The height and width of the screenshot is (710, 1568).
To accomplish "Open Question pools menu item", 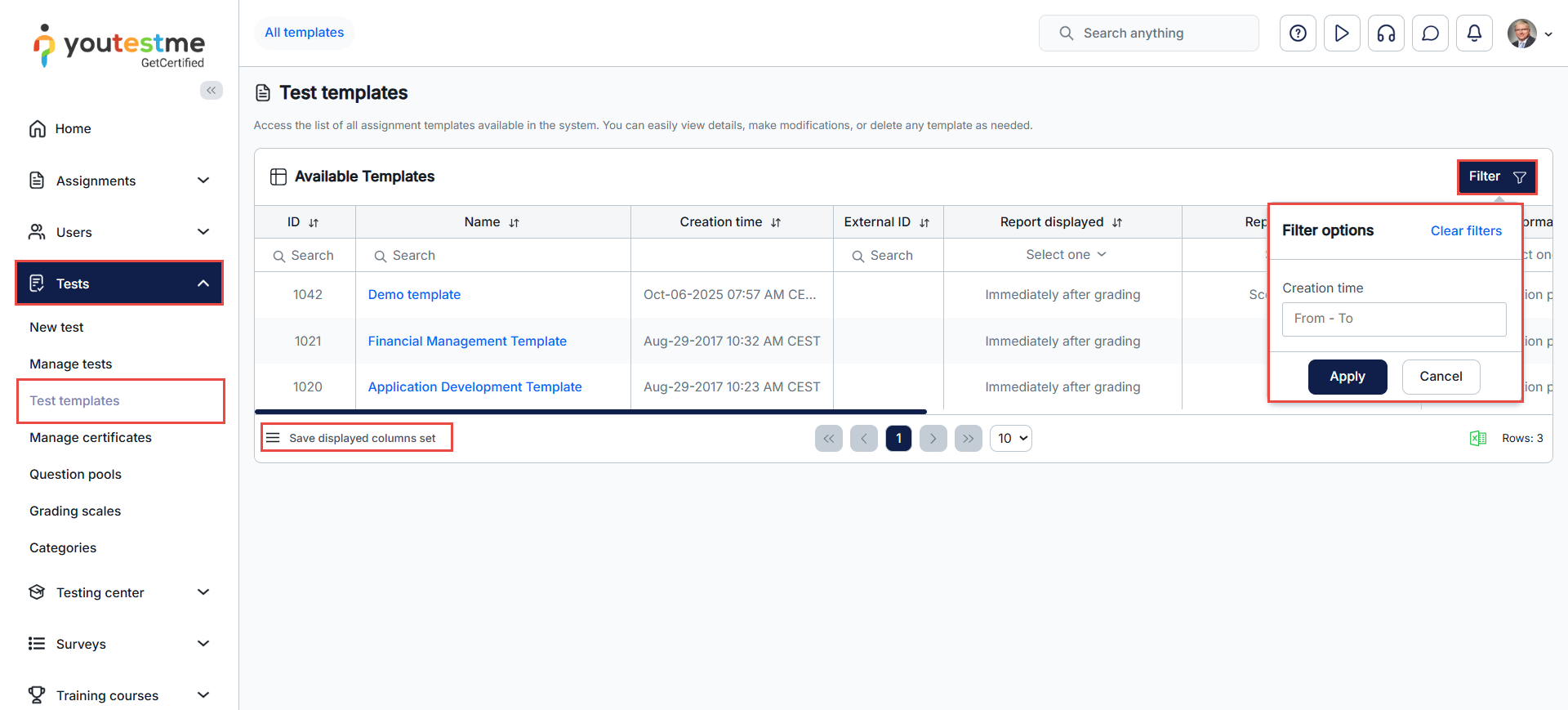I will pos(75,475).
